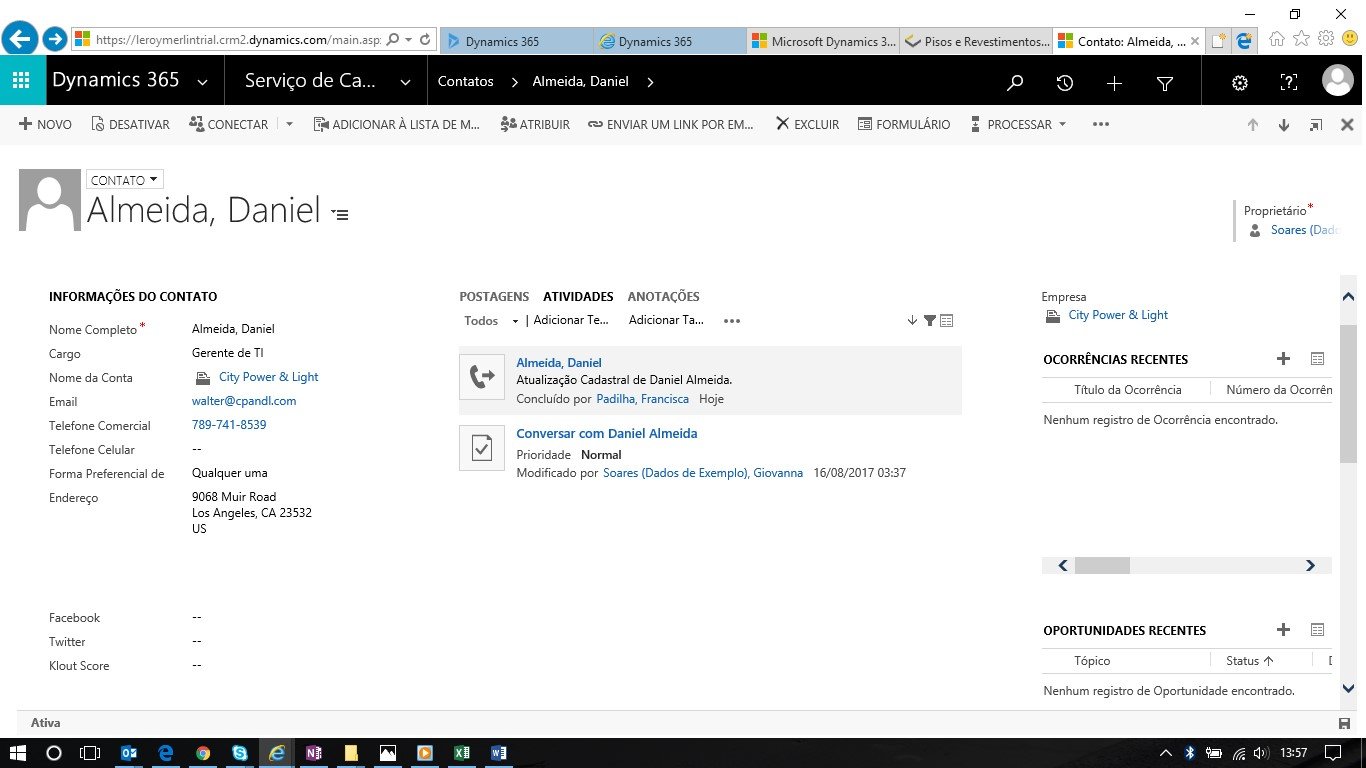Screen dimensions: 1366x768
Task: Open Word from the taskbar
Action: [x=499, y=753]
